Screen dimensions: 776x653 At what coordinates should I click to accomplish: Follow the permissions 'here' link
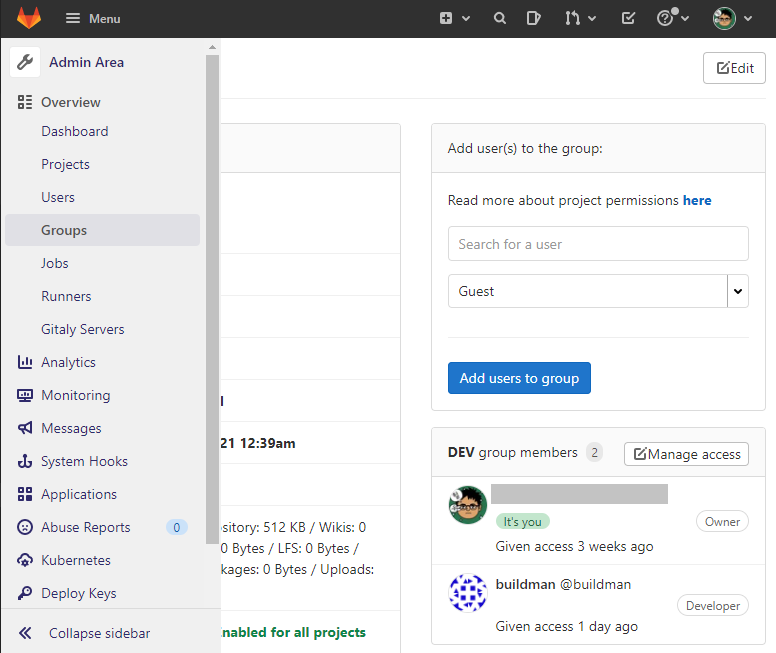[697, 200]
